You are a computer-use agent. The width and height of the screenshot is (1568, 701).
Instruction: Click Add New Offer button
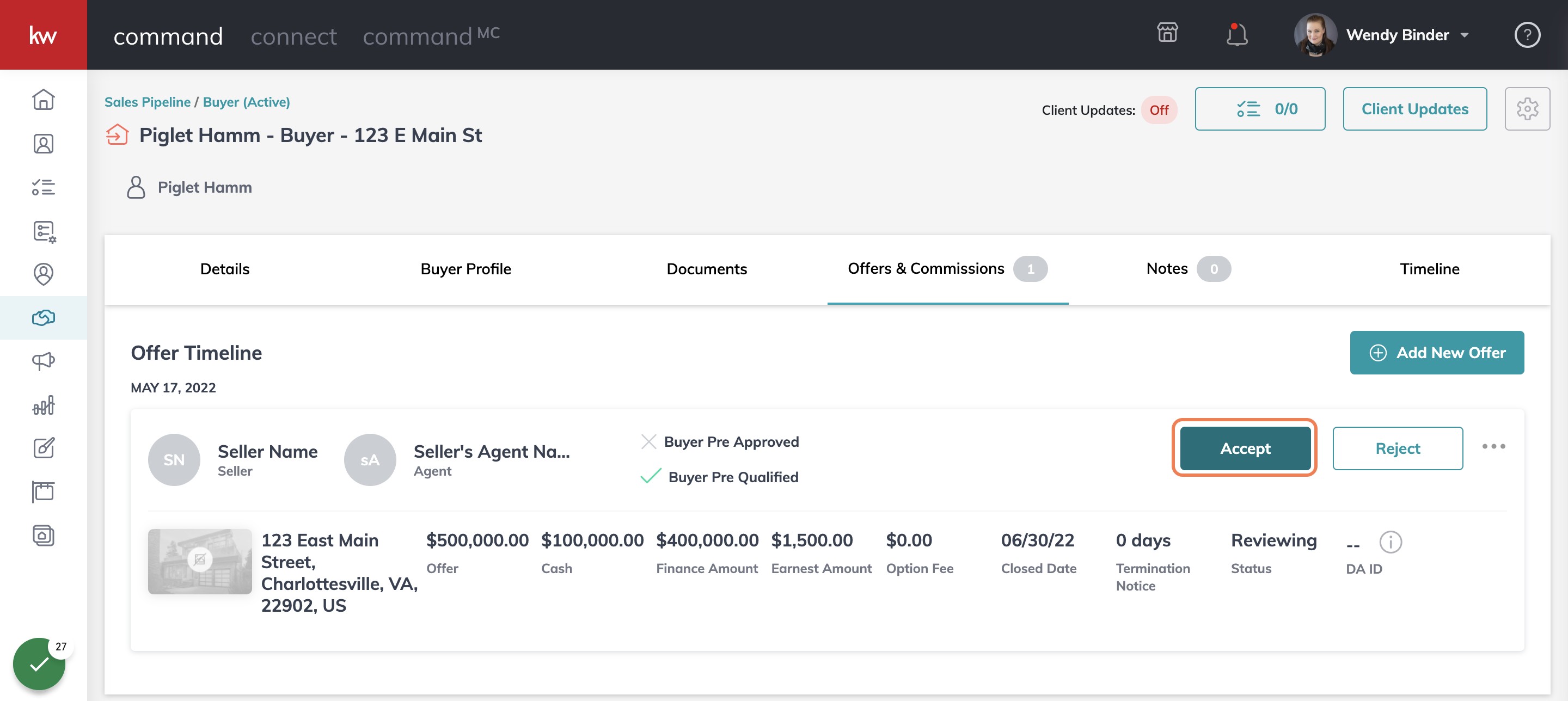point(1437,353)
